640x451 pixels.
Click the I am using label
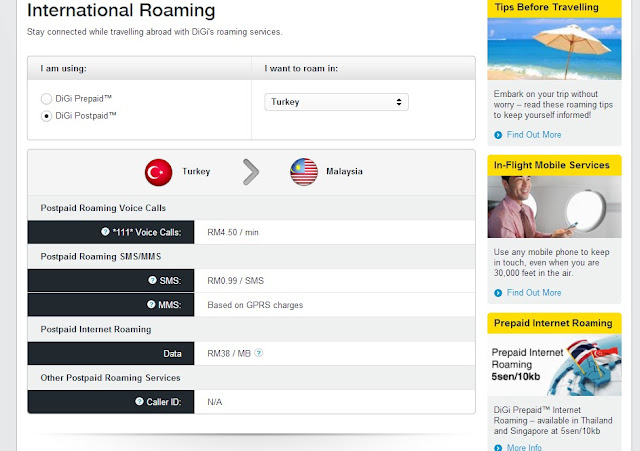[63, 69]
